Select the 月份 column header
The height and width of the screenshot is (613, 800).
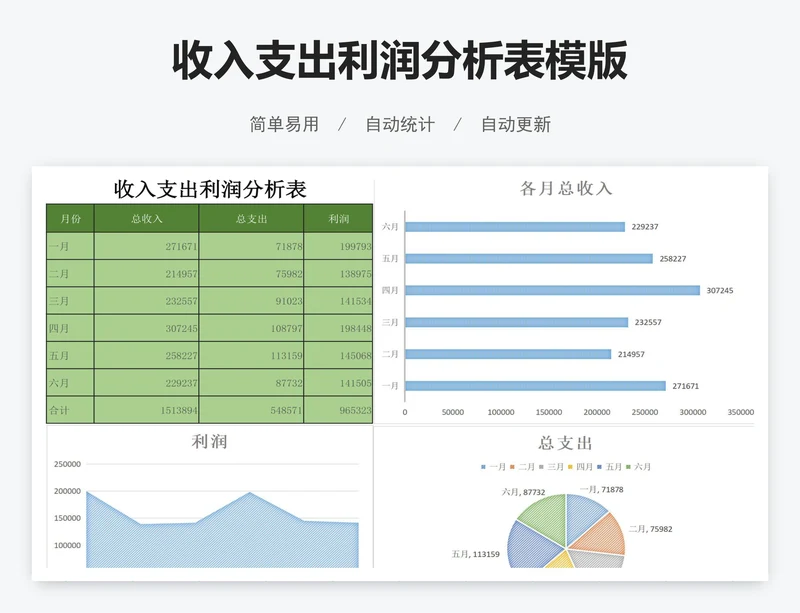tap(70, 218)
